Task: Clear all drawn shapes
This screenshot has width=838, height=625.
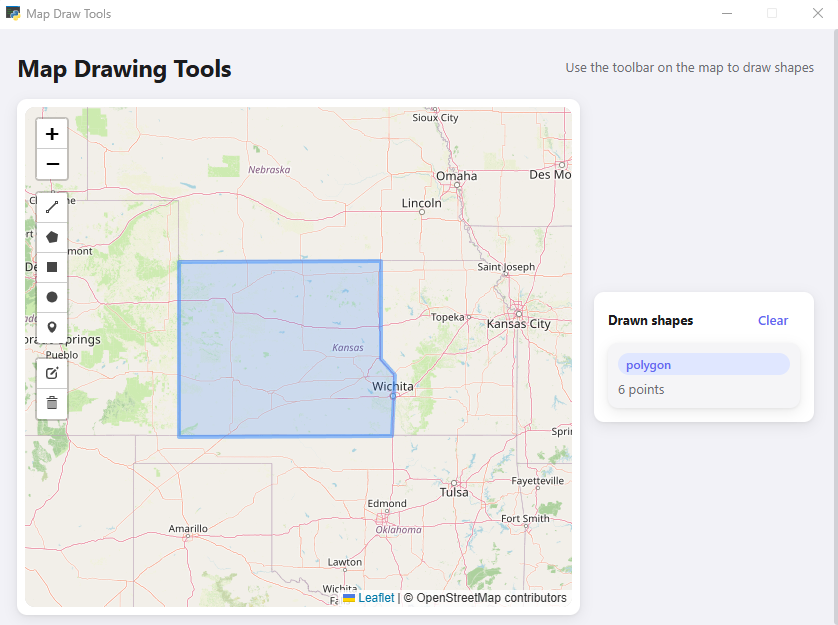Action: (x=773, y=320)
